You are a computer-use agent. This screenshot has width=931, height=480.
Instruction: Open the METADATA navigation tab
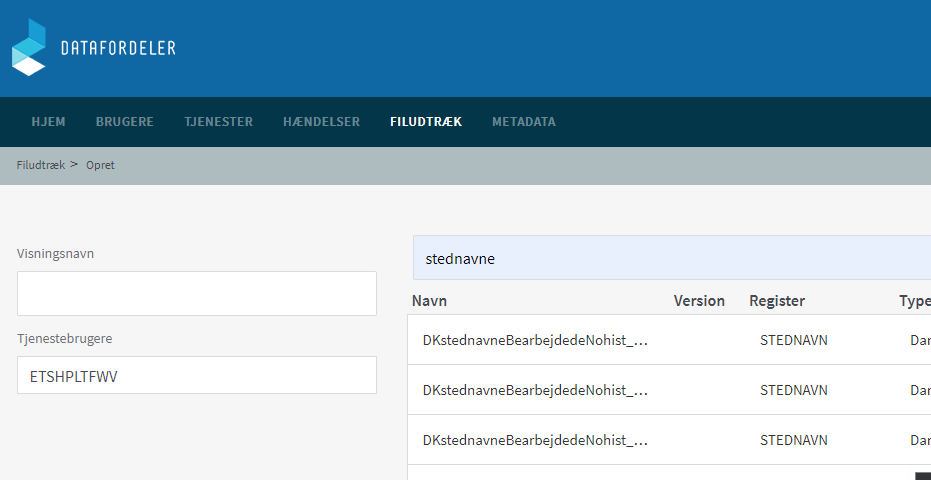(x=523, y=122)
